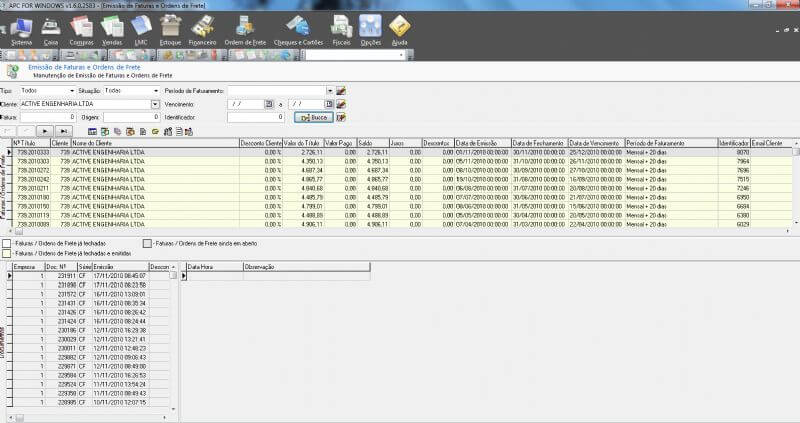Select title row 739.2010150
800x423 pixels.
[x=402, y=206]
